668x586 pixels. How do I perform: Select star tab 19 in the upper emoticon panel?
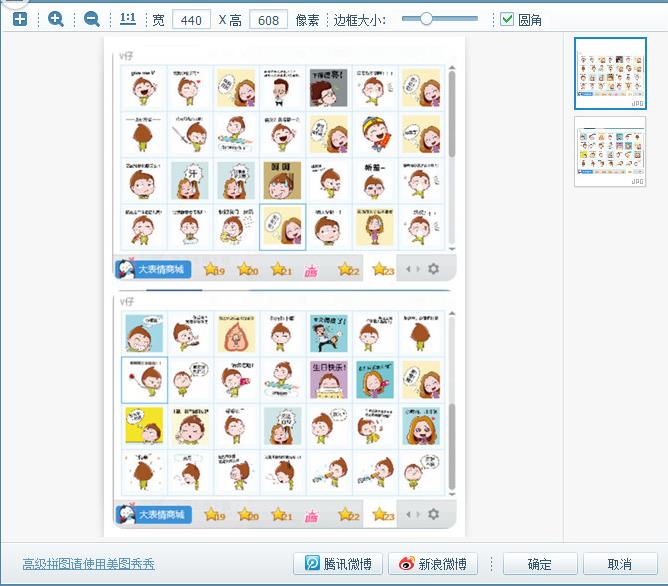click(214, 269)
